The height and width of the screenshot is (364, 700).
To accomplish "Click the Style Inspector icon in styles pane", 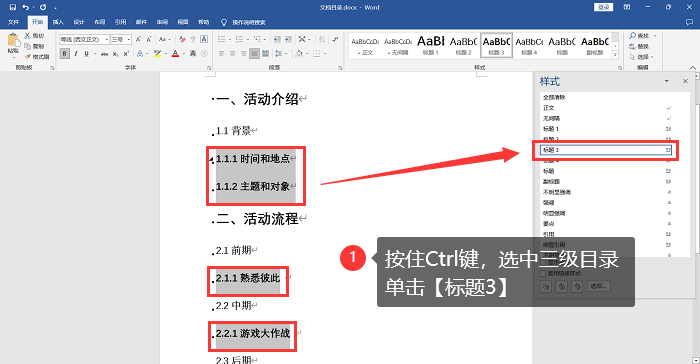I will (x=562, y=286).
